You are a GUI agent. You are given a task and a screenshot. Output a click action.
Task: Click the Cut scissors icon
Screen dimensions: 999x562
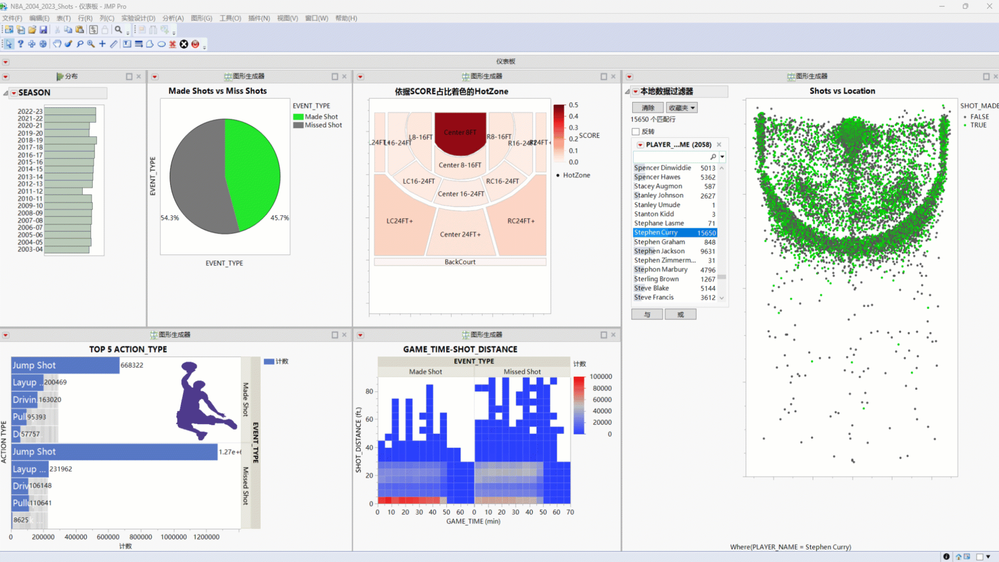click(x=57, y=29)
